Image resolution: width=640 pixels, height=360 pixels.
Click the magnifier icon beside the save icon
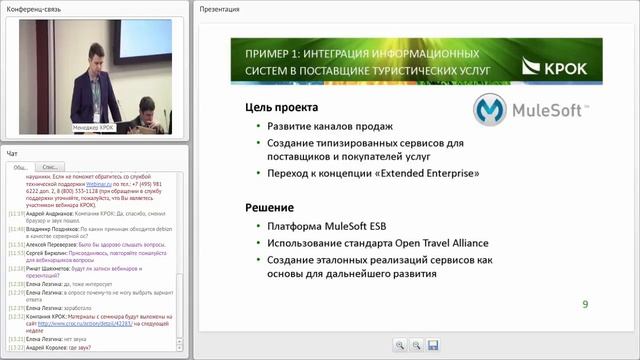coord(416,345)
